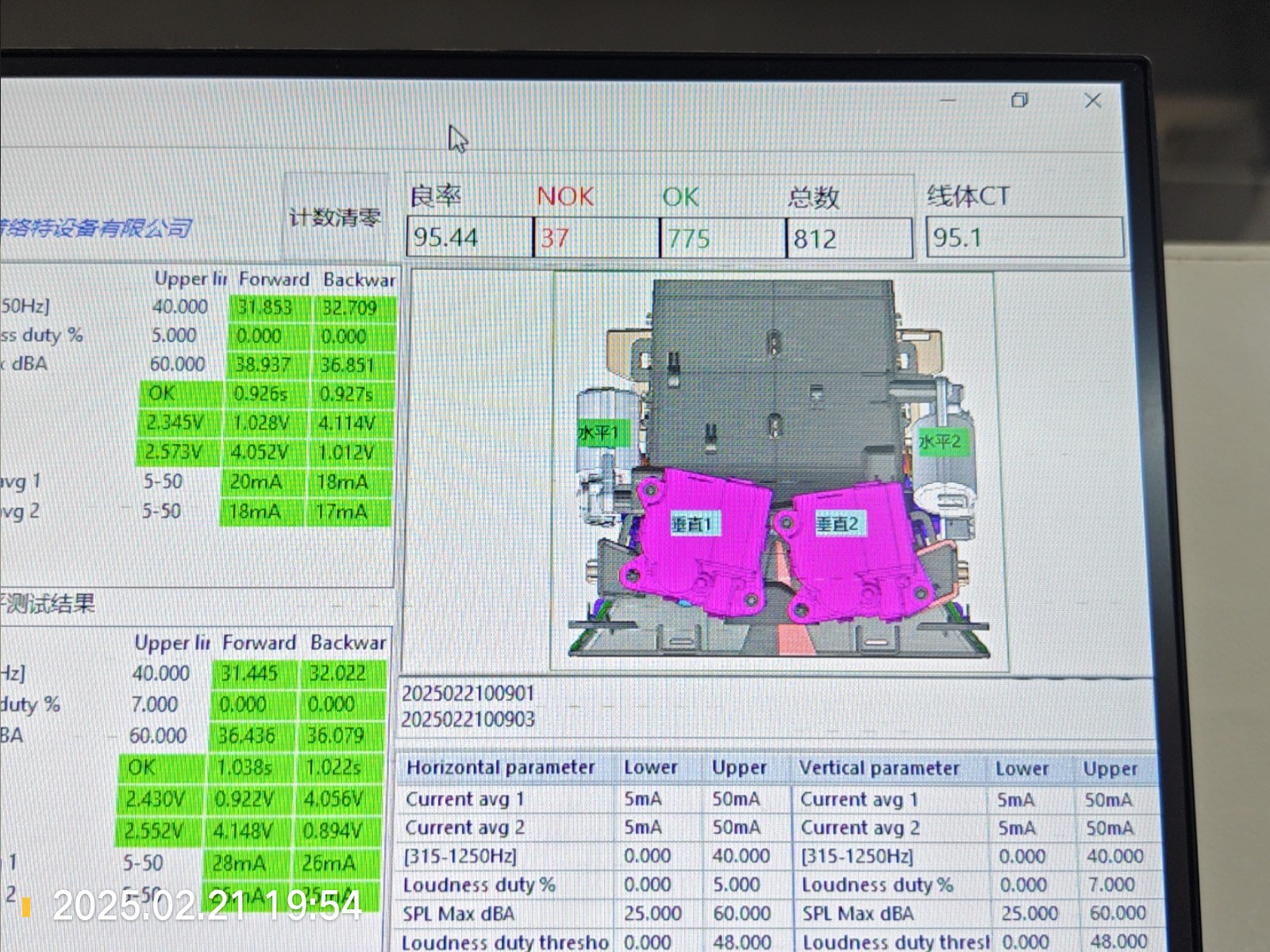Image resolution: width=1270 pixels, height=952 pixels.
Task: Click the 水平2 label on the diagram
Action: tap(940, 441)
